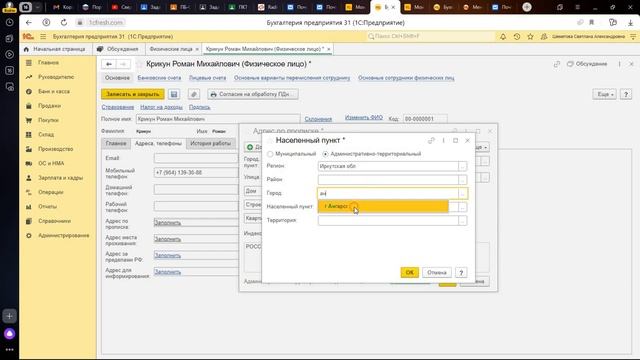Switch to the История работы tab
The image size is (640, 360).
211,144
